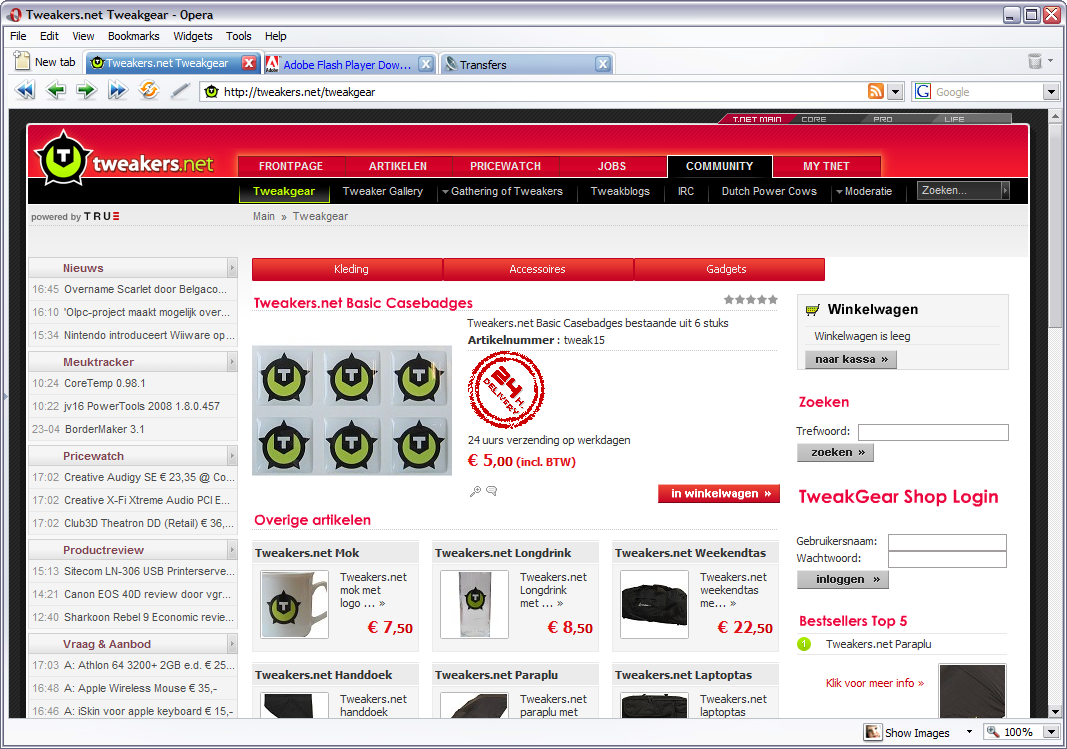The height and width of the screenshot is (749, 1067).
Task: Click the zoeken button under Trefwoord
Action: pos(835,452)
